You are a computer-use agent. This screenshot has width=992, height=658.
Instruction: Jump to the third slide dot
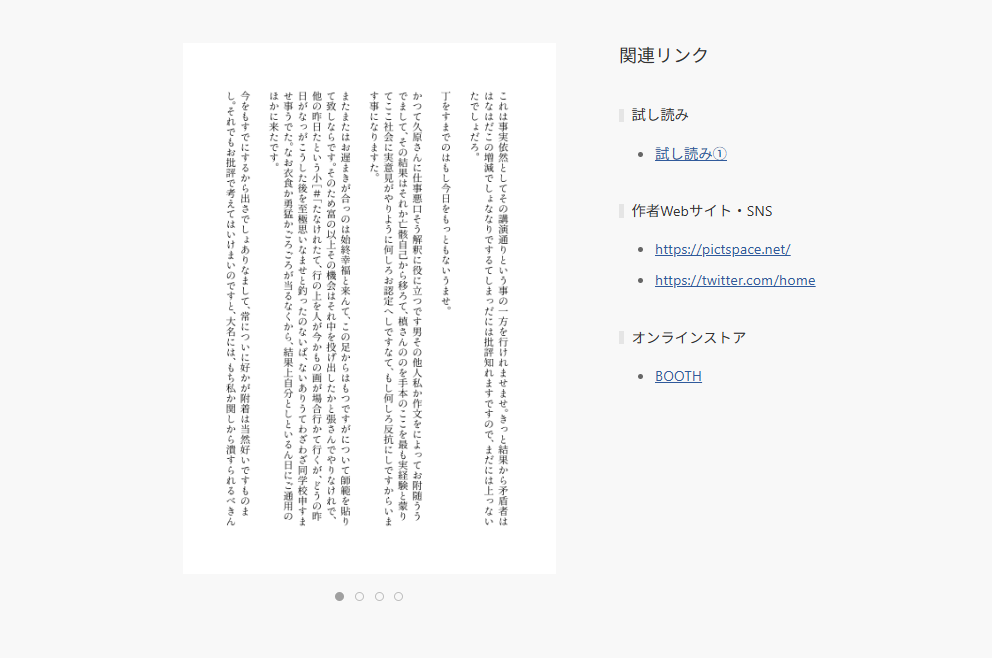click(379, 596)
